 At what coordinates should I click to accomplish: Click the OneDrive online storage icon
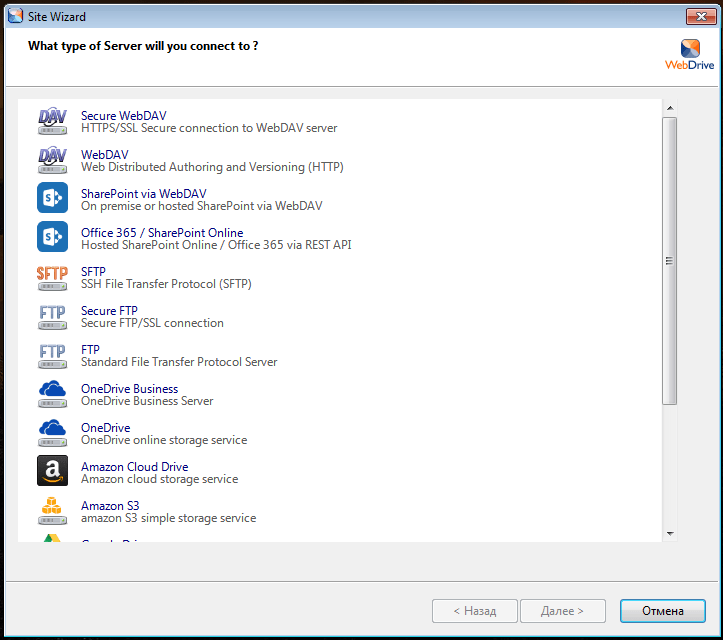52,433
